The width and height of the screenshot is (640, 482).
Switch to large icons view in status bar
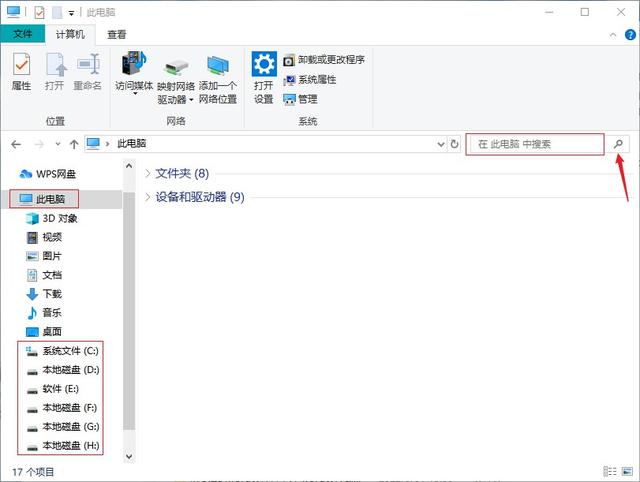pos(627,471)
